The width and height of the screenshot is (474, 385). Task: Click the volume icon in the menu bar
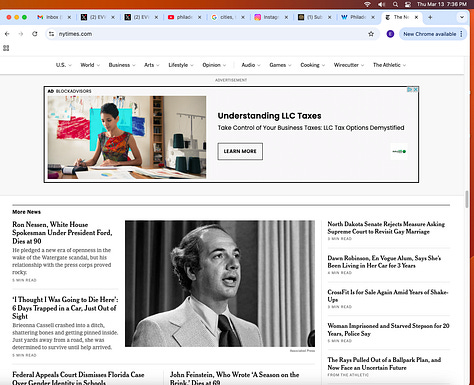coord(381,4)
